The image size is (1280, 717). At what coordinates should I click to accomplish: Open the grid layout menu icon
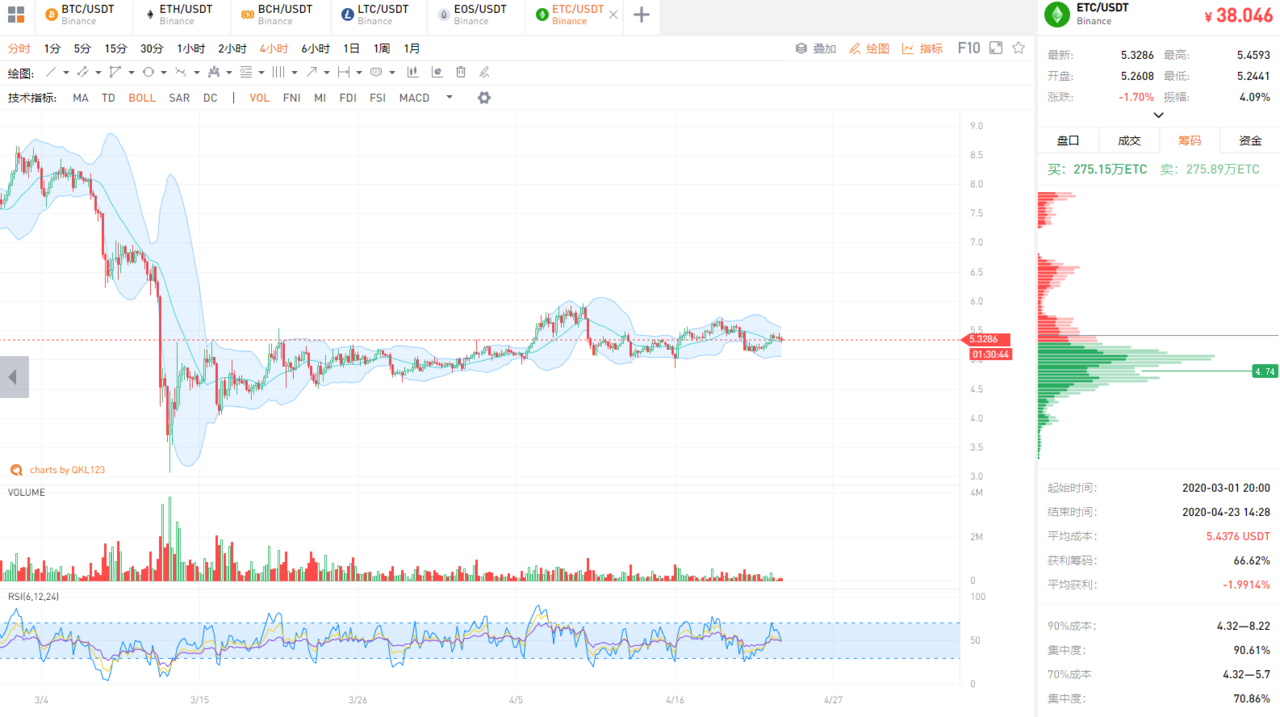[x=16, y=15]
